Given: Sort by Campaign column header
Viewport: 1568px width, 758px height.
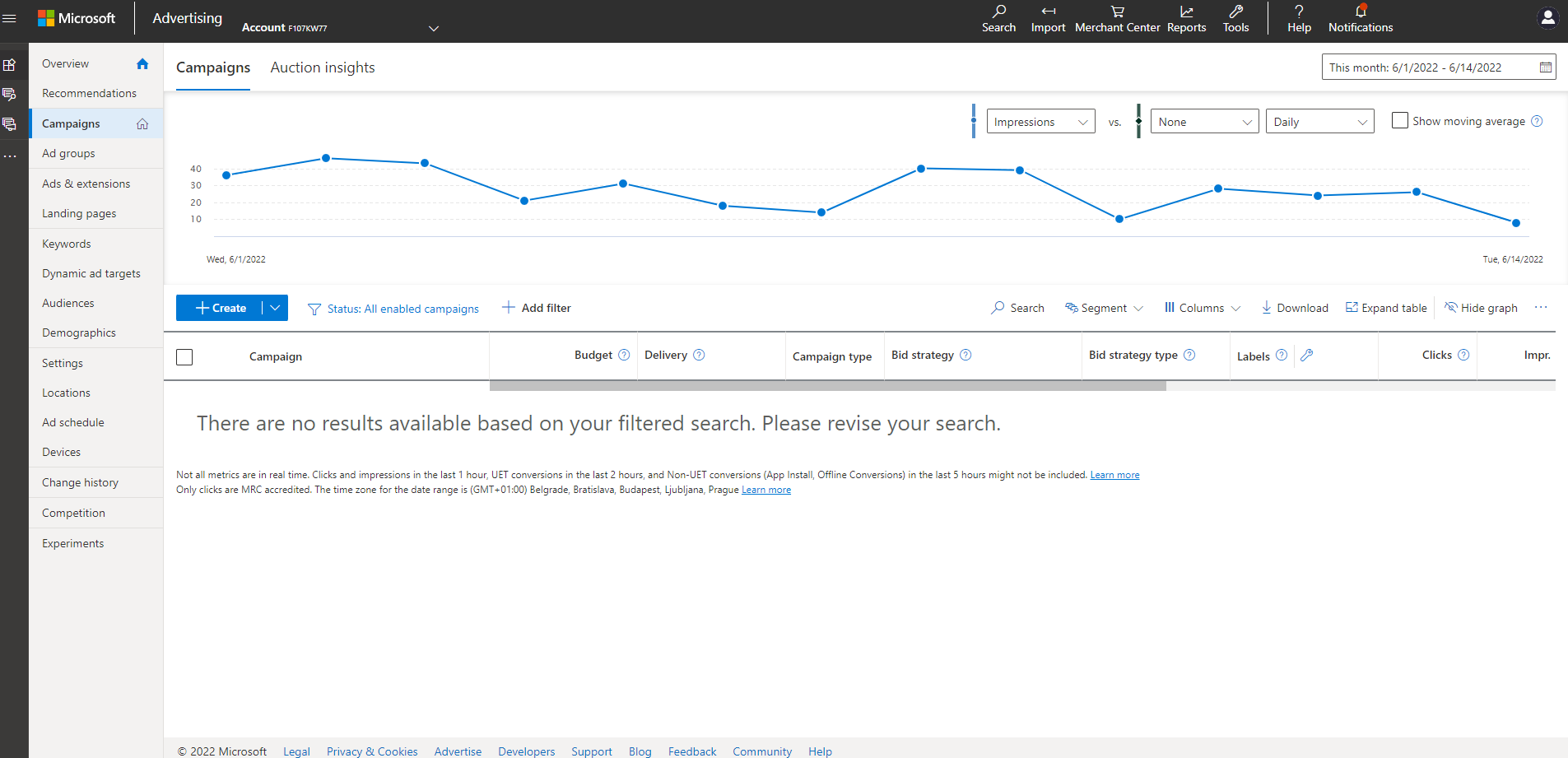Looking at the screenshot, I should point(276,356).
